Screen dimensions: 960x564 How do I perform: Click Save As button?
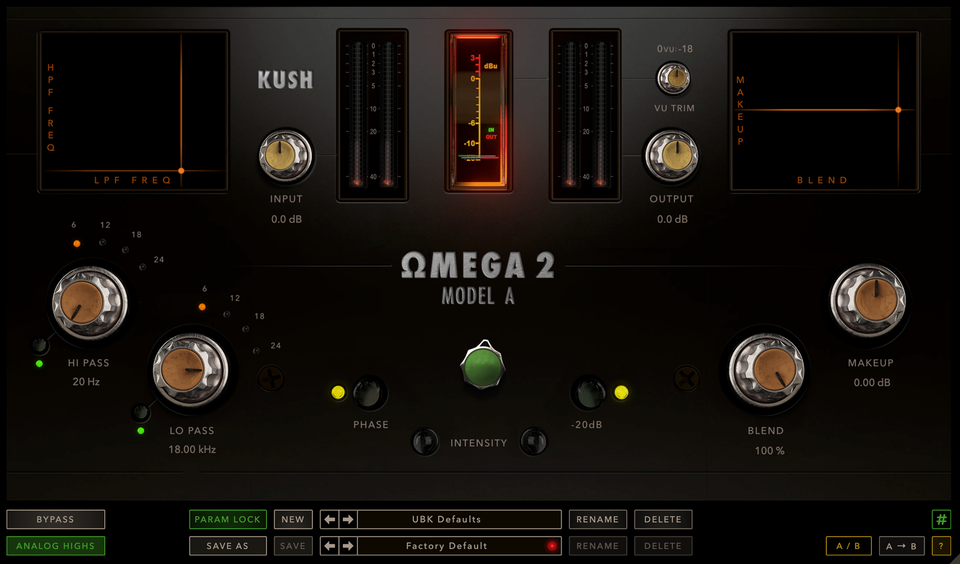click(x=228, y=546)
